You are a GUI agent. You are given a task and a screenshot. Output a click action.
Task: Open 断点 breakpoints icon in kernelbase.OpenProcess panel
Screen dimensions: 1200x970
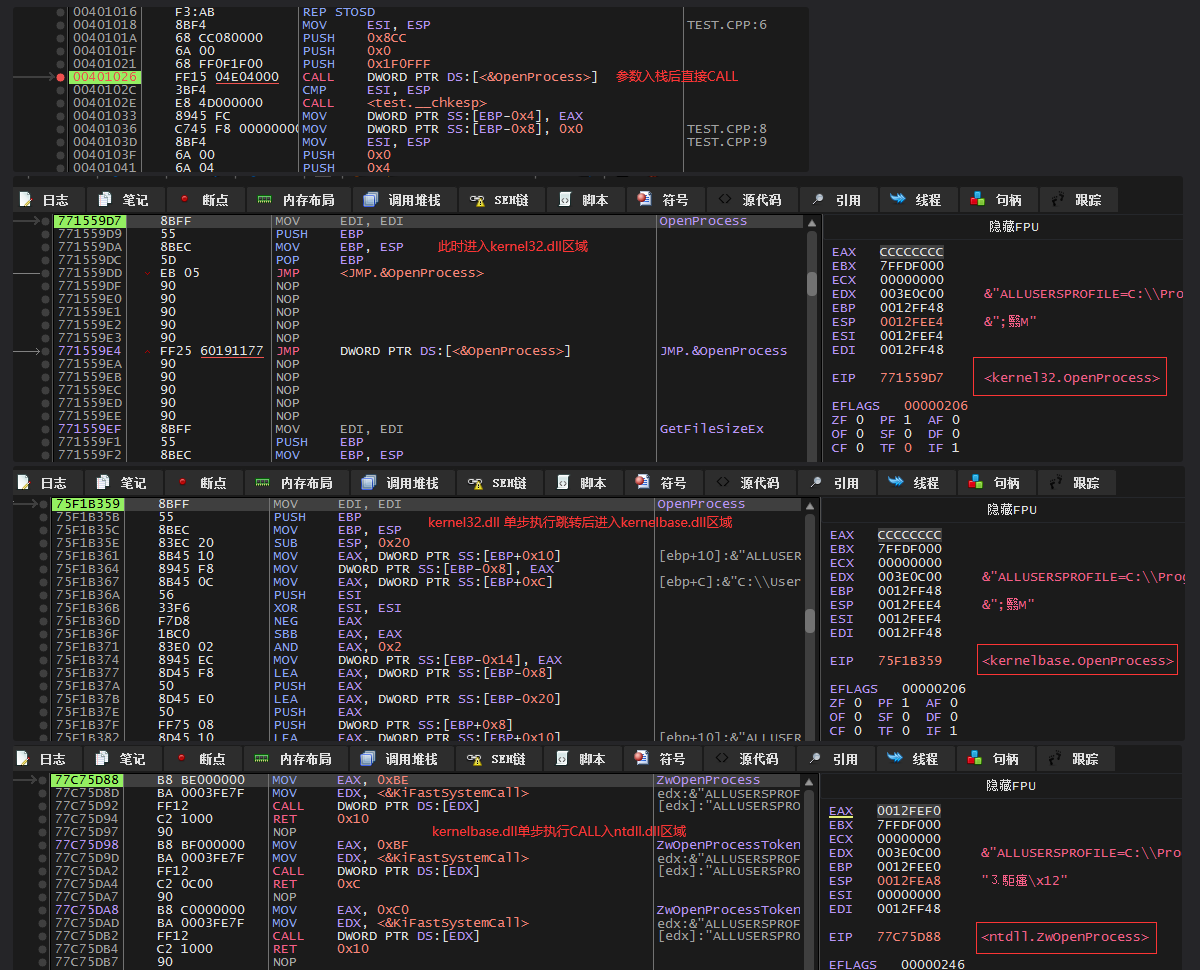point(181,482)
